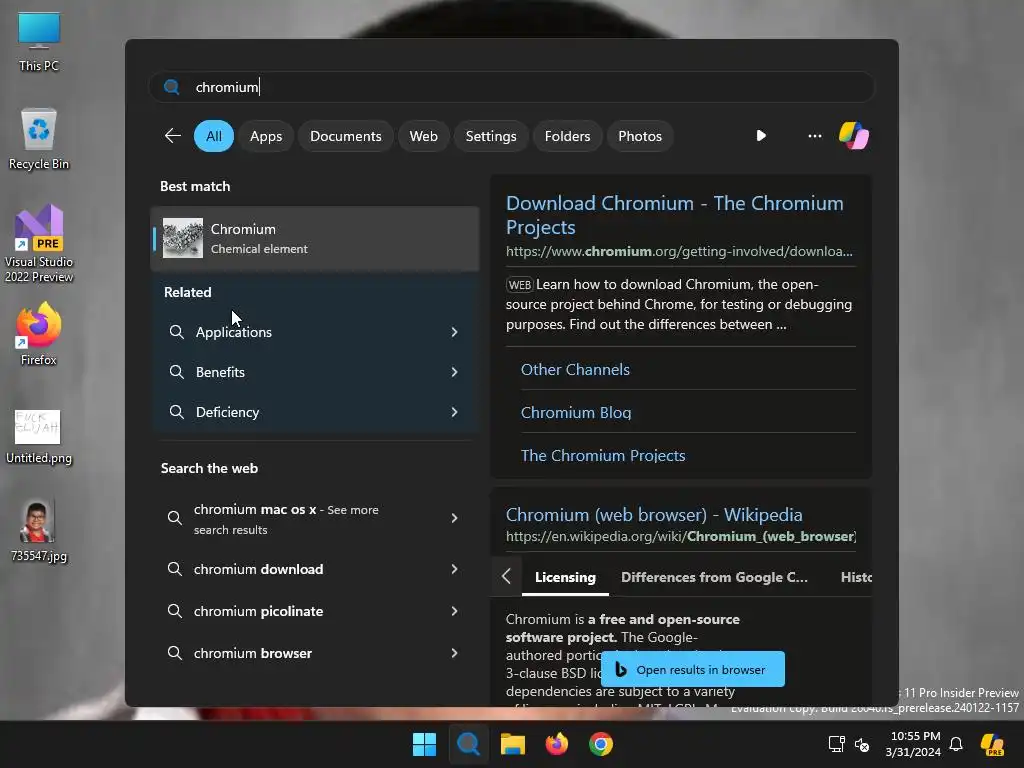Expand chevron for chromium picolinate

[455, 611]
